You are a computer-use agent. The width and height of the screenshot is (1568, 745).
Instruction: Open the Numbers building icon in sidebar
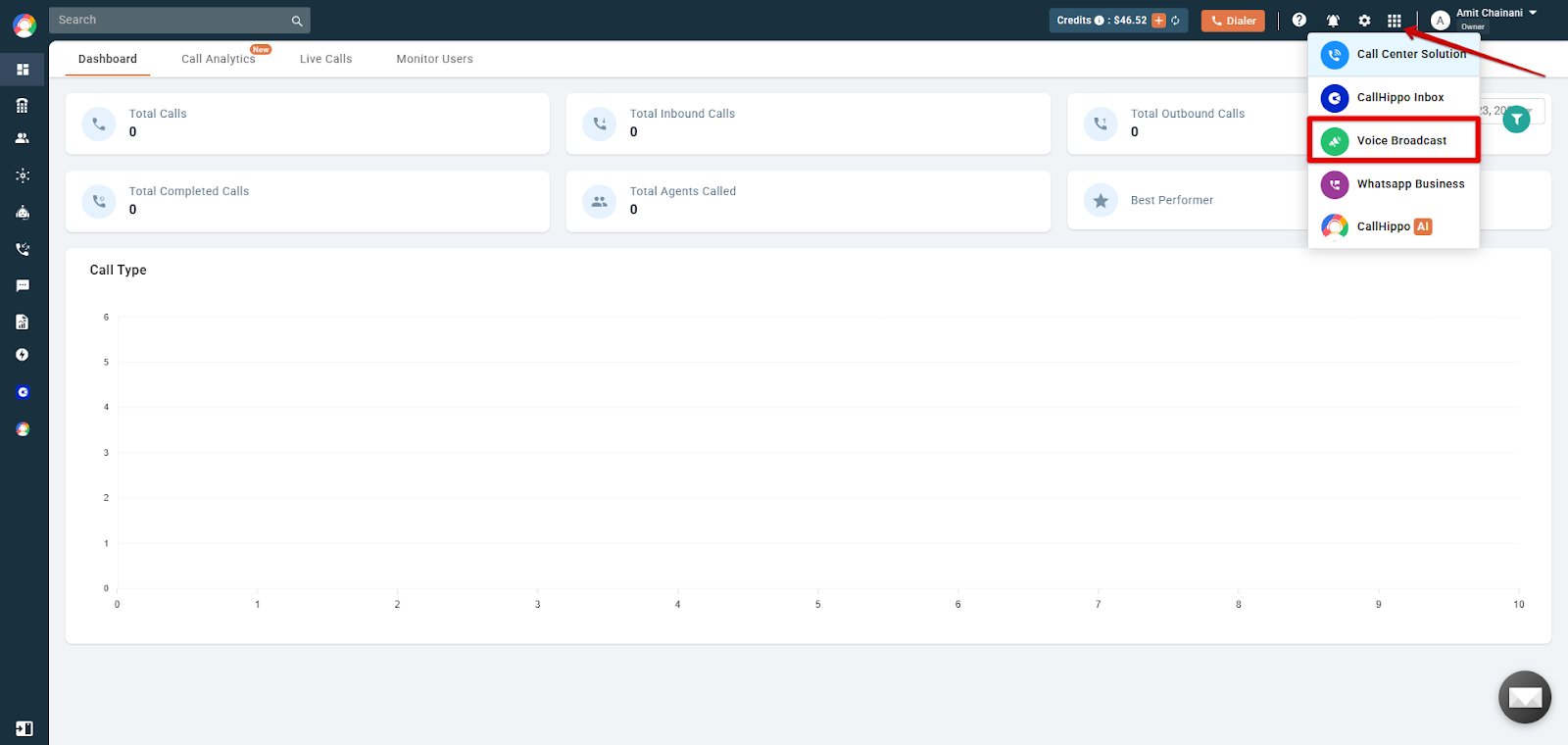click(23, 105)
